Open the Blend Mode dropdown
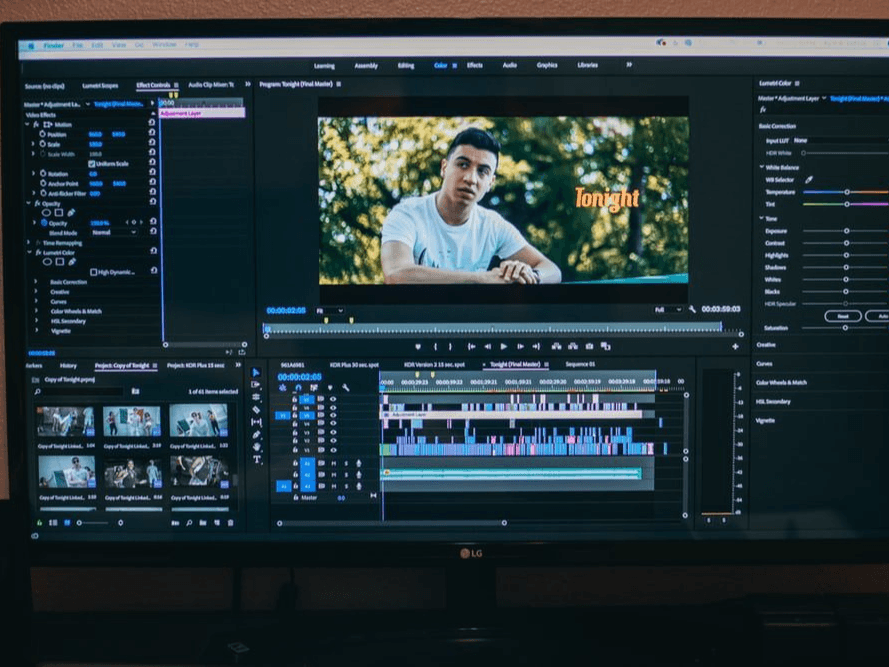889x667 pixels. click(113, 232)
